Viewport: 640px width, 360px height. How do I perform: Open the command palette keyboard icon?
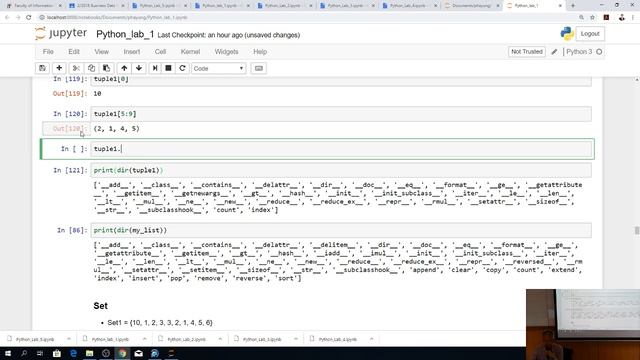click(259, 68)
